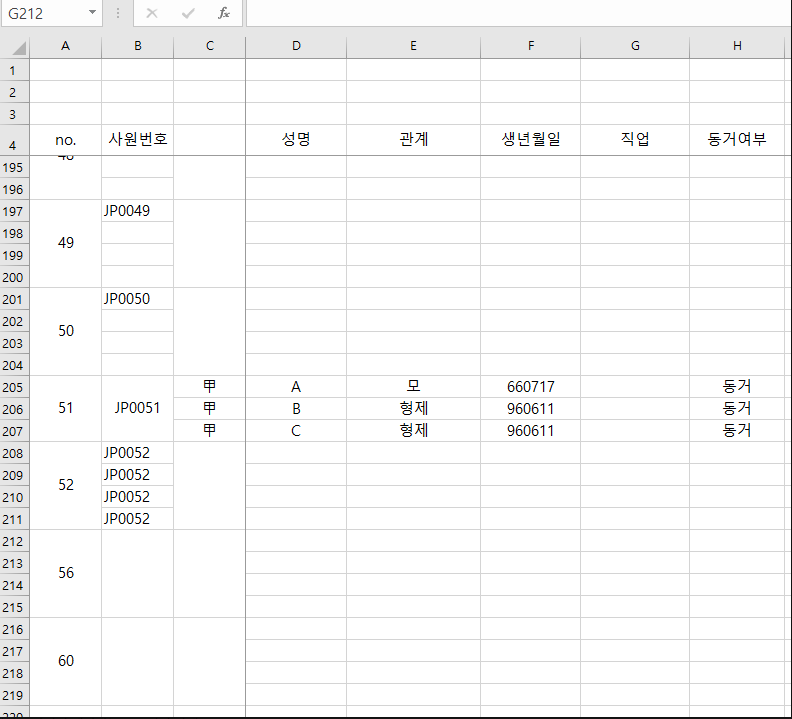The height and width of the screenshot is (719, 792).
Task: Select the 사원번호 header cell
Action: (137, 140)
